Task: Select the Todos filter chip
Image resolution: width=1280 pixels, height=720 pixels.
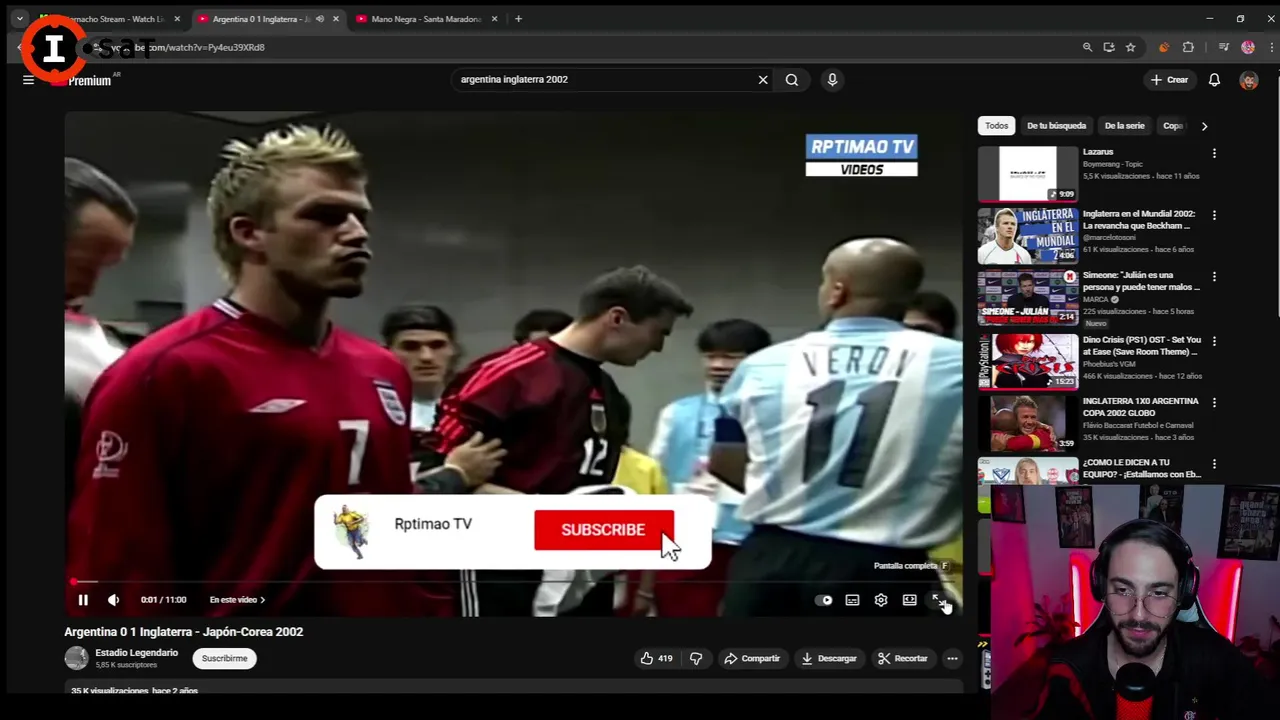Action: 996,126
